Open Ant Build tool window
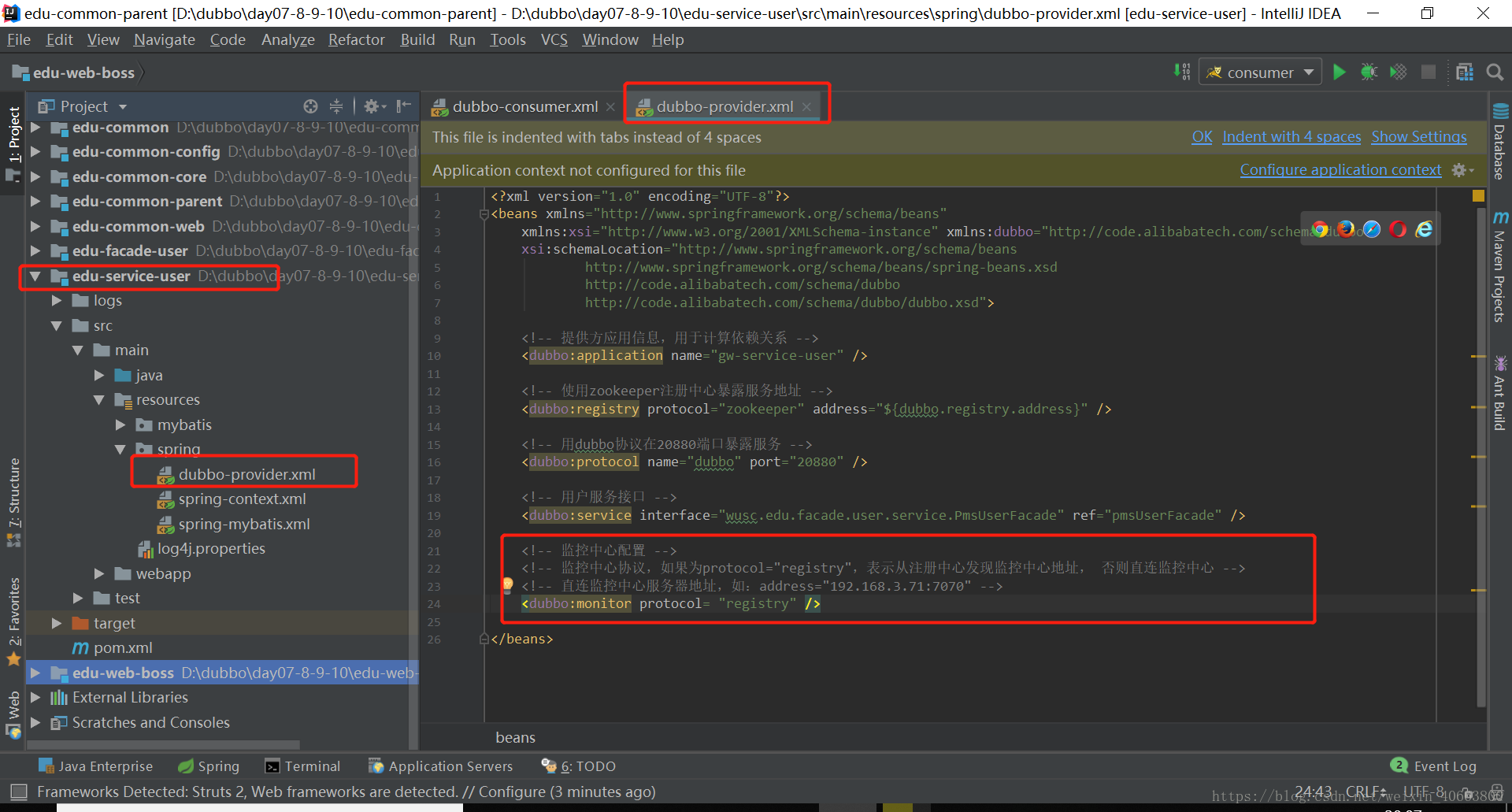This screenshot has width=1512, height=812. point(1499,392)
